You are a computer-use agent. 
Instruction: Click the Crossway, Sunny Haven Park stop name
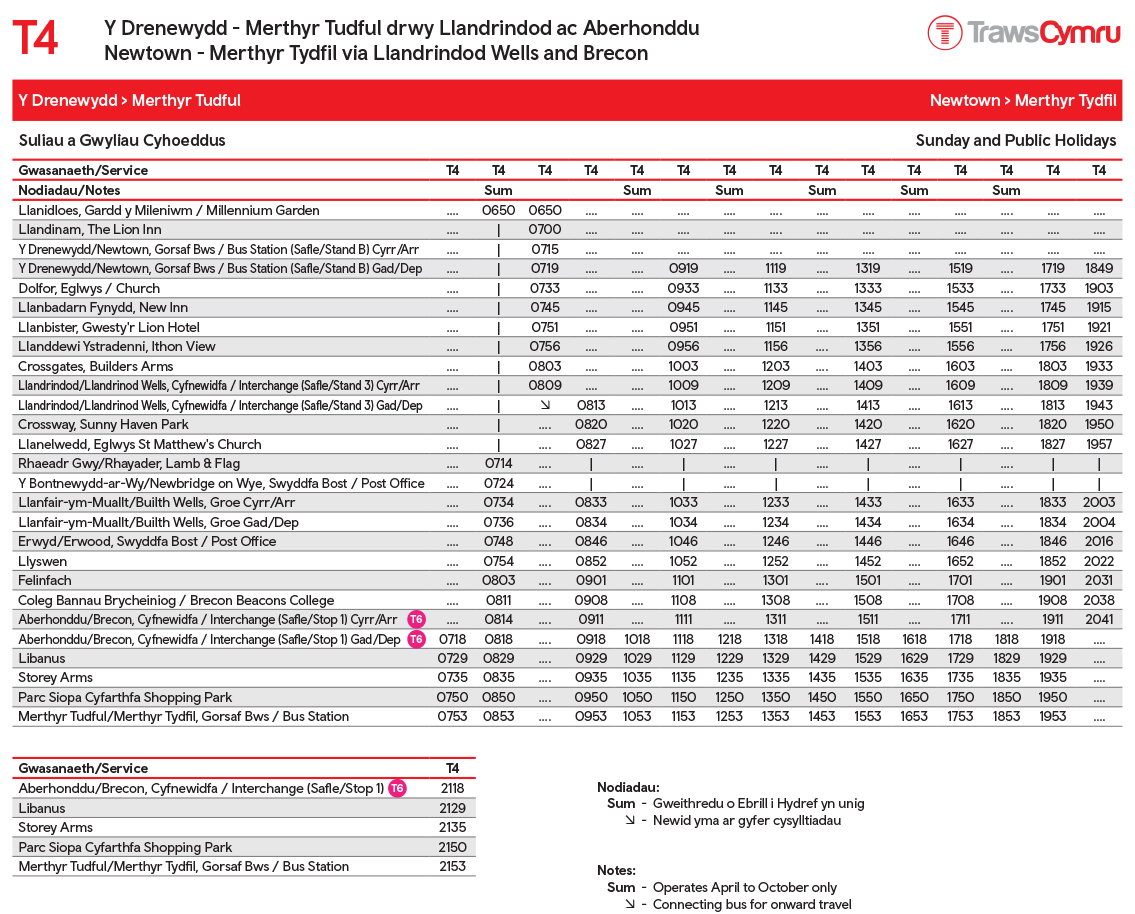tap(103, 424)
